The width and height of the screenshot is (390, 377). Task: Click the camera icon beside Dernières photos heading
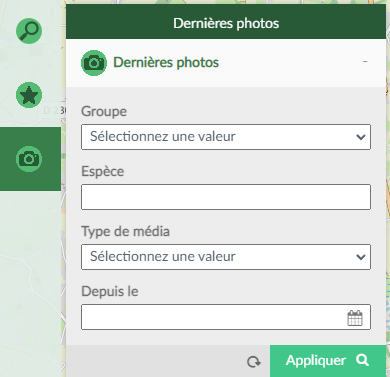point(94,63)
